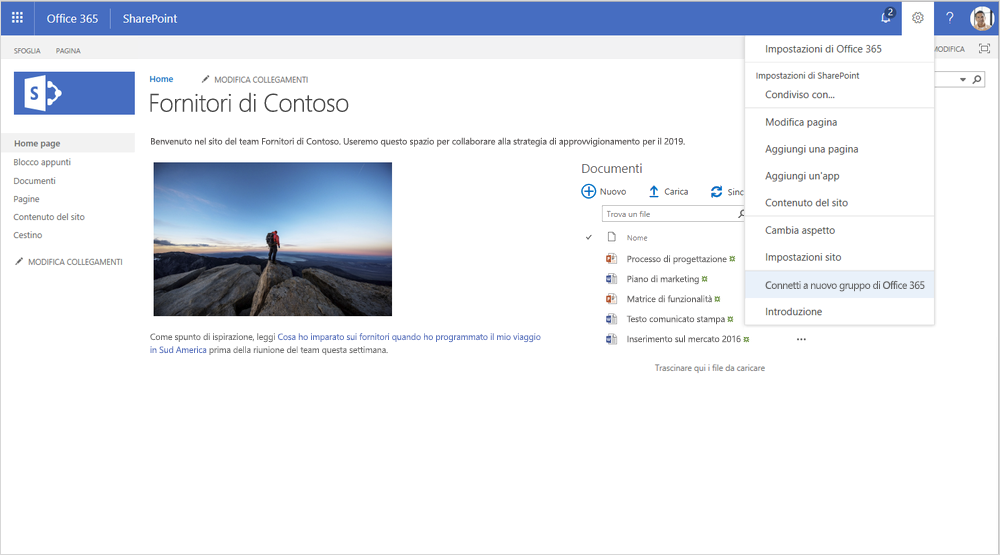Choose Introduzione menu item

tap(793, 311)
